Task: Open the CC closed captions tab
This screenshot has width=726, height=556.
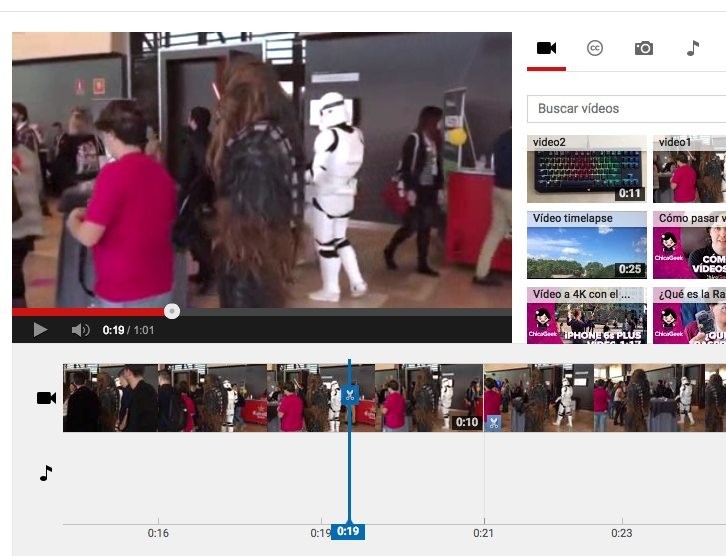Action: click(595, 48)
